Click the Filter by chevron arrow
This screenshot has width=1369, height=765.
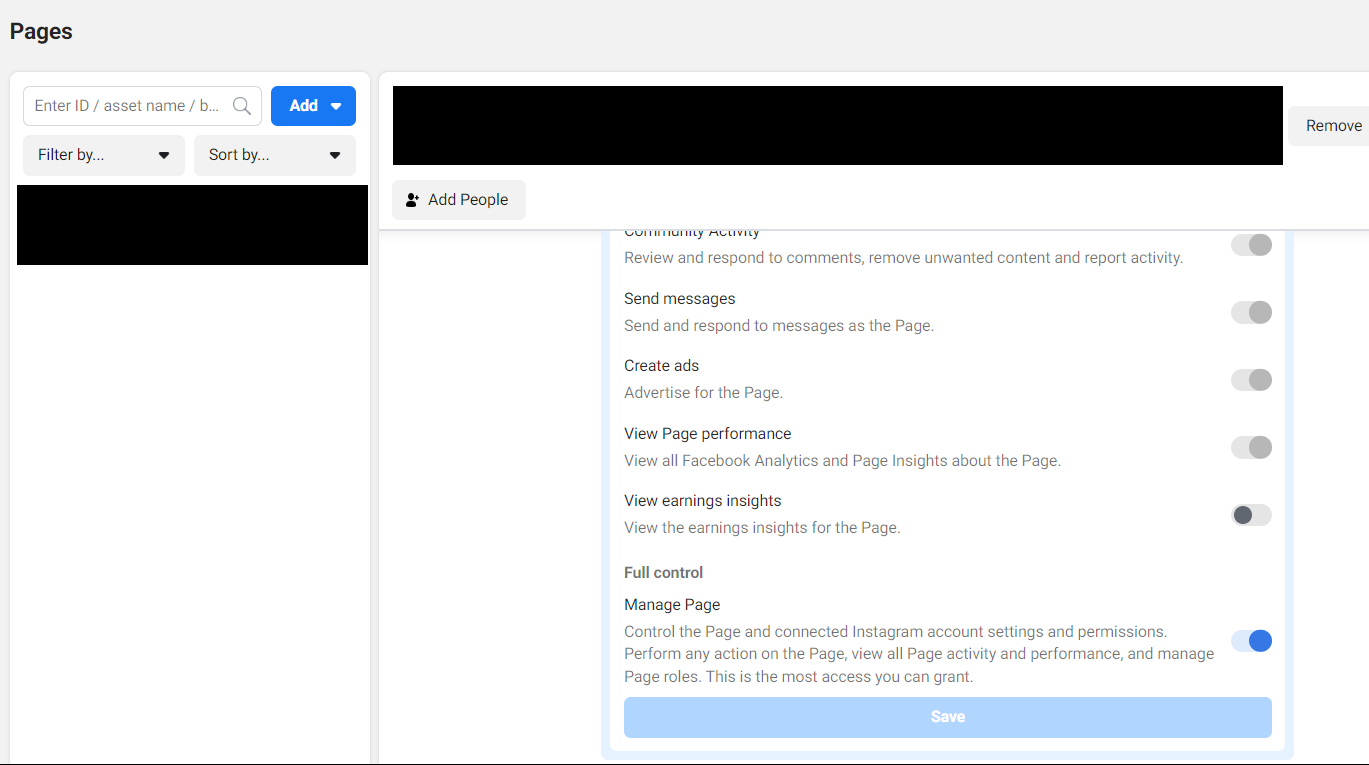pos(163,155)
